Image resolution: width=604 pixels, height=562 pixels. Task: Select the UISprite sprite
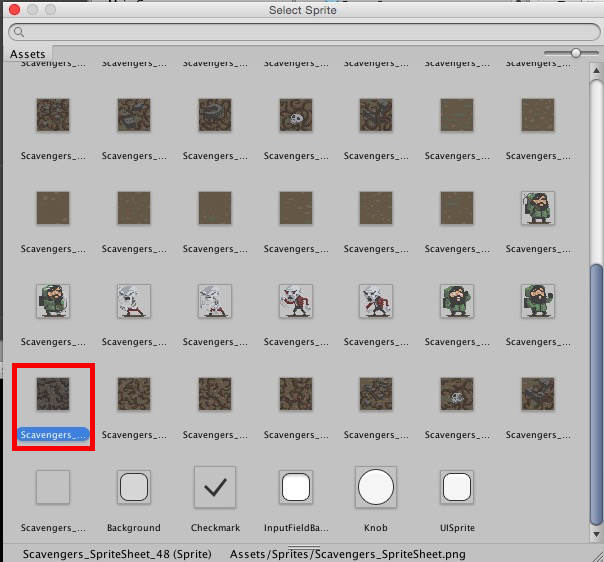(x=457, y=487)
